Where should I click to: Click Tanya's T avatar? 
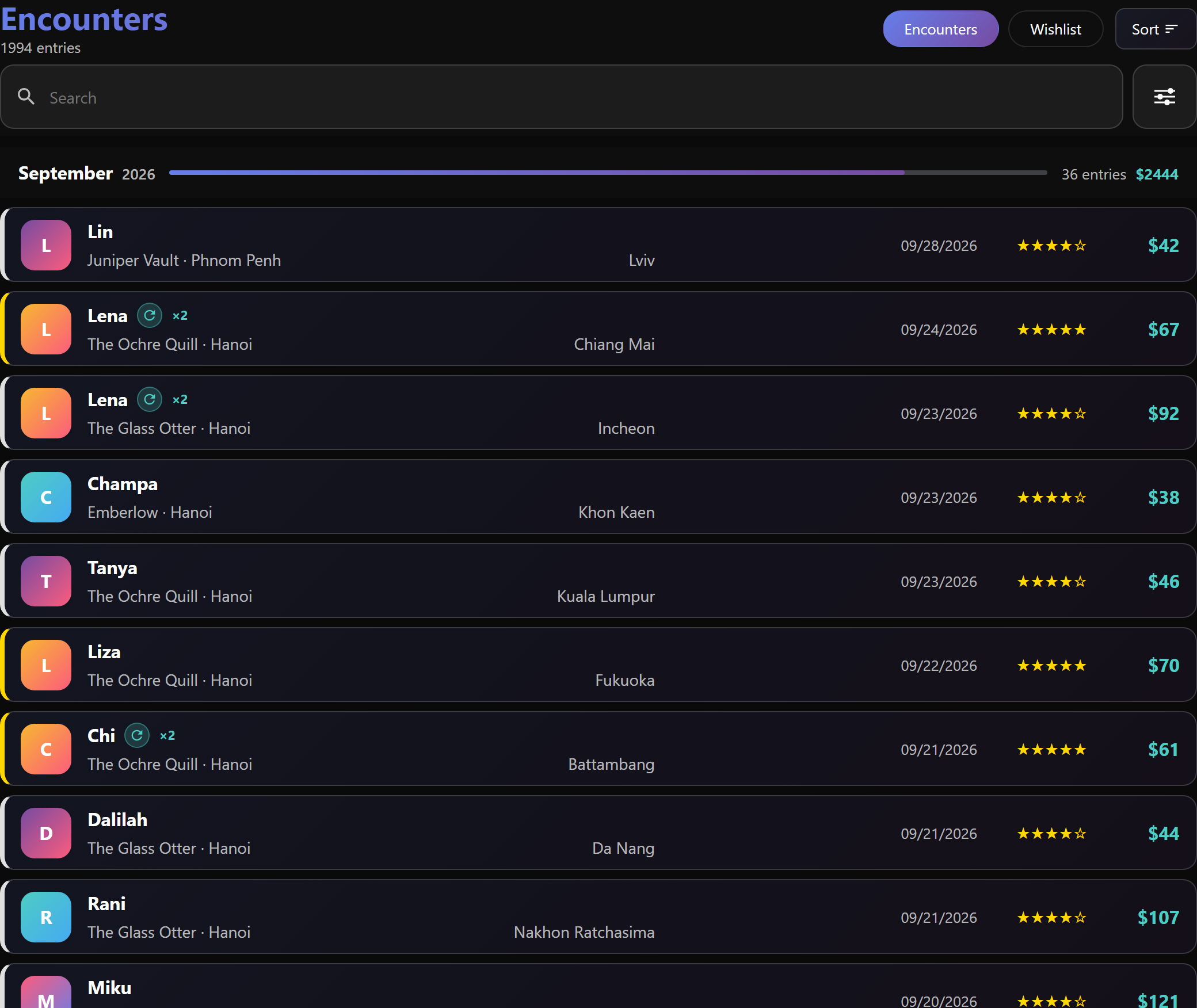[46, 581]
